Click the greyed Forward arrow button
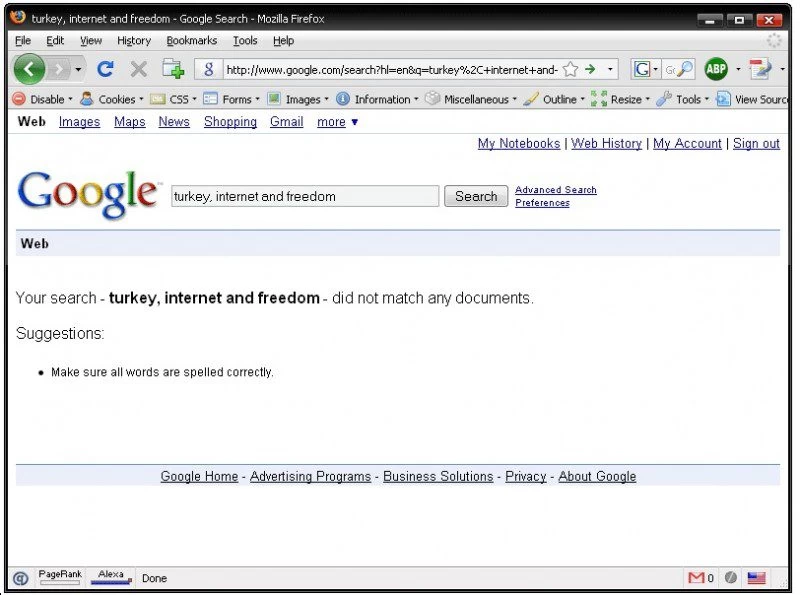 click(59, 69)
